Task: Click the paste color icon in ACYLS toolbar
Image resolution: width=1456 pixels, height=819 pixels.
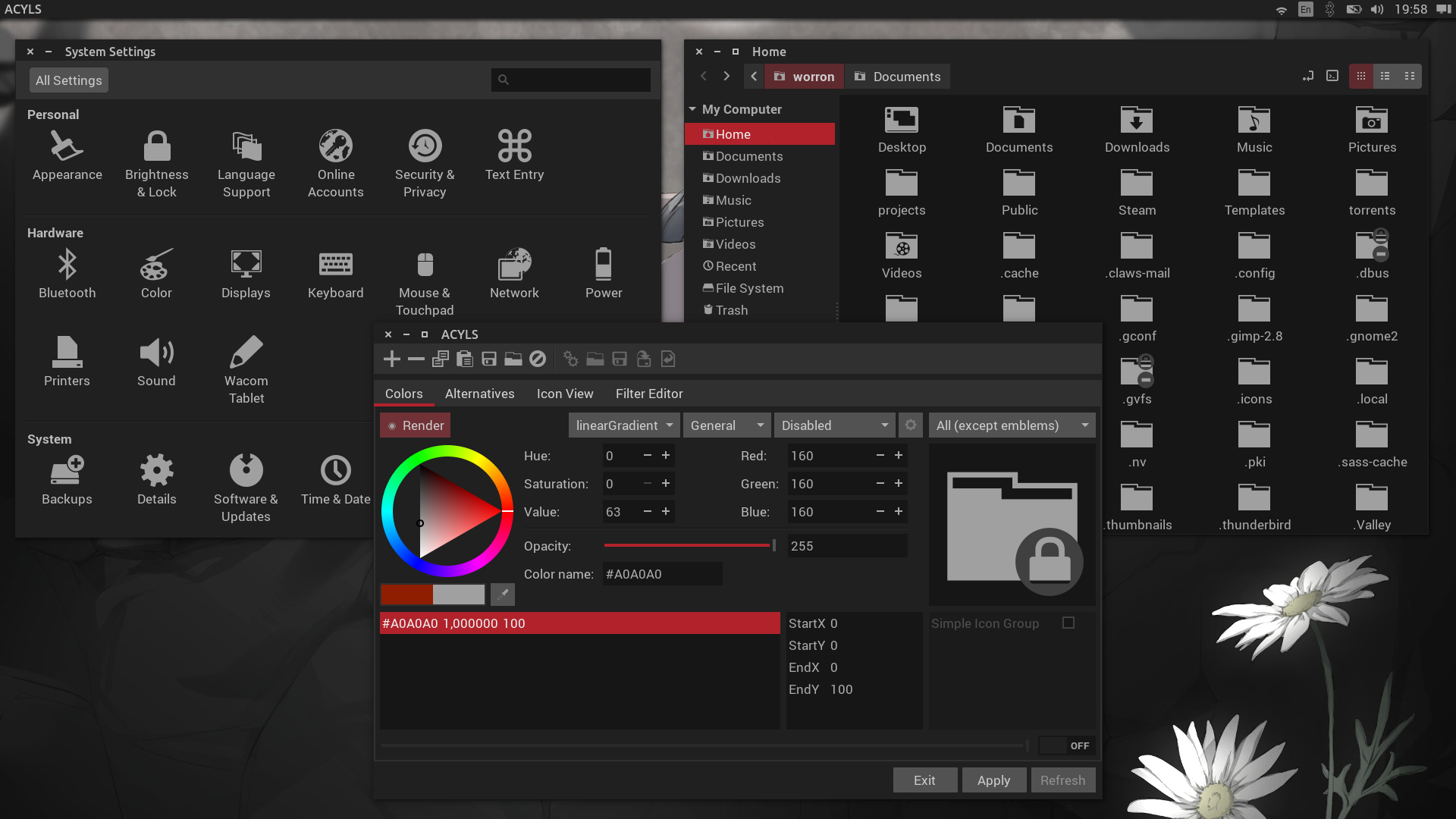Action: pos(465,359)
